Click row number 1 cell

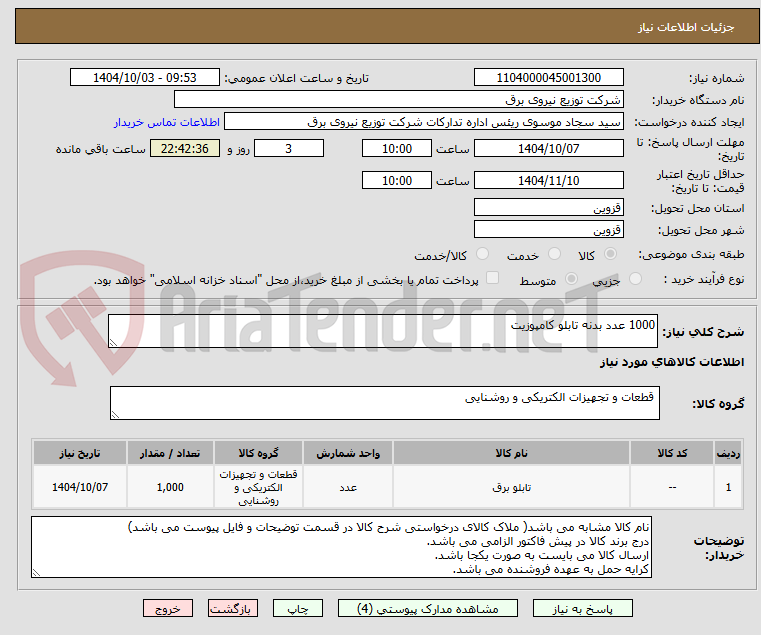coord(728,487)
